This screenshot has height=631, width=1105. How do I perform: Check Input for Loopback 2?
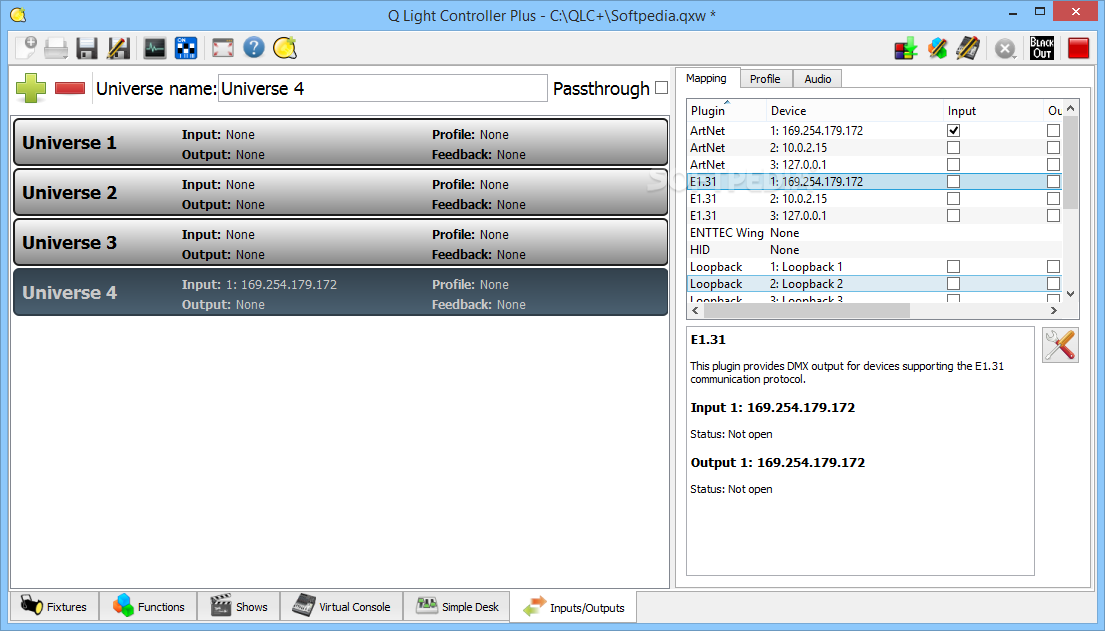pyautogui.click(x=953, y=283)
